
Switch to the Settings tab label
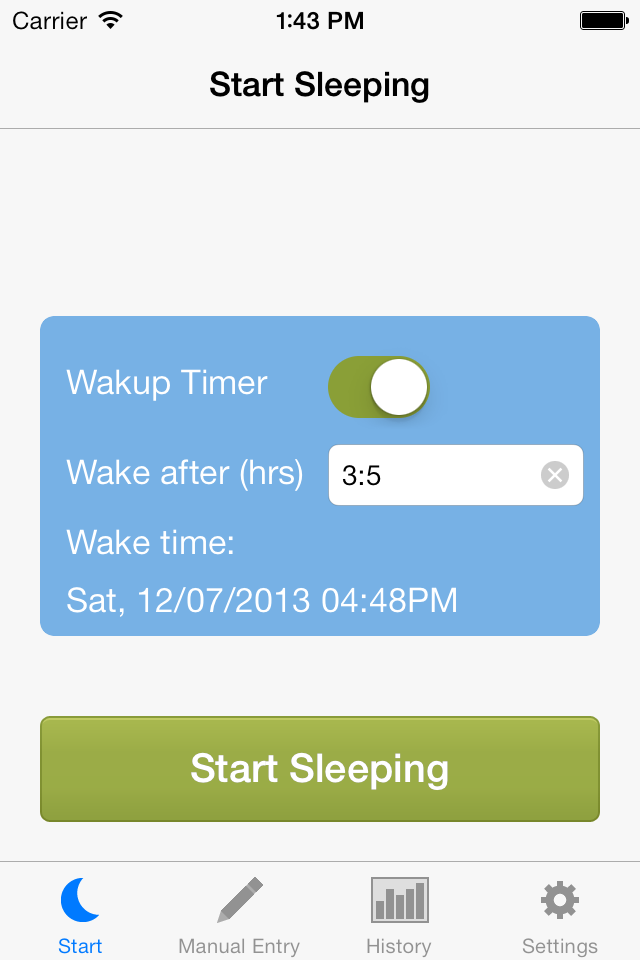tap(560, 946)
